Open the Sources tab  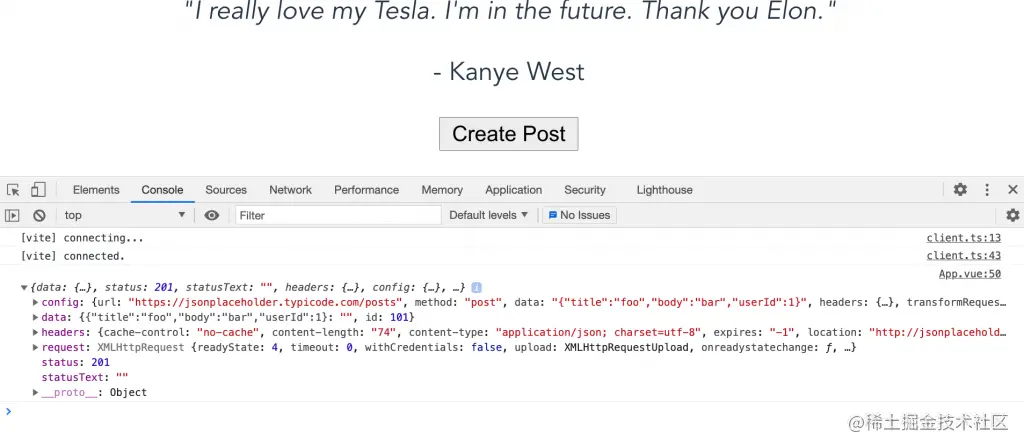226,190
